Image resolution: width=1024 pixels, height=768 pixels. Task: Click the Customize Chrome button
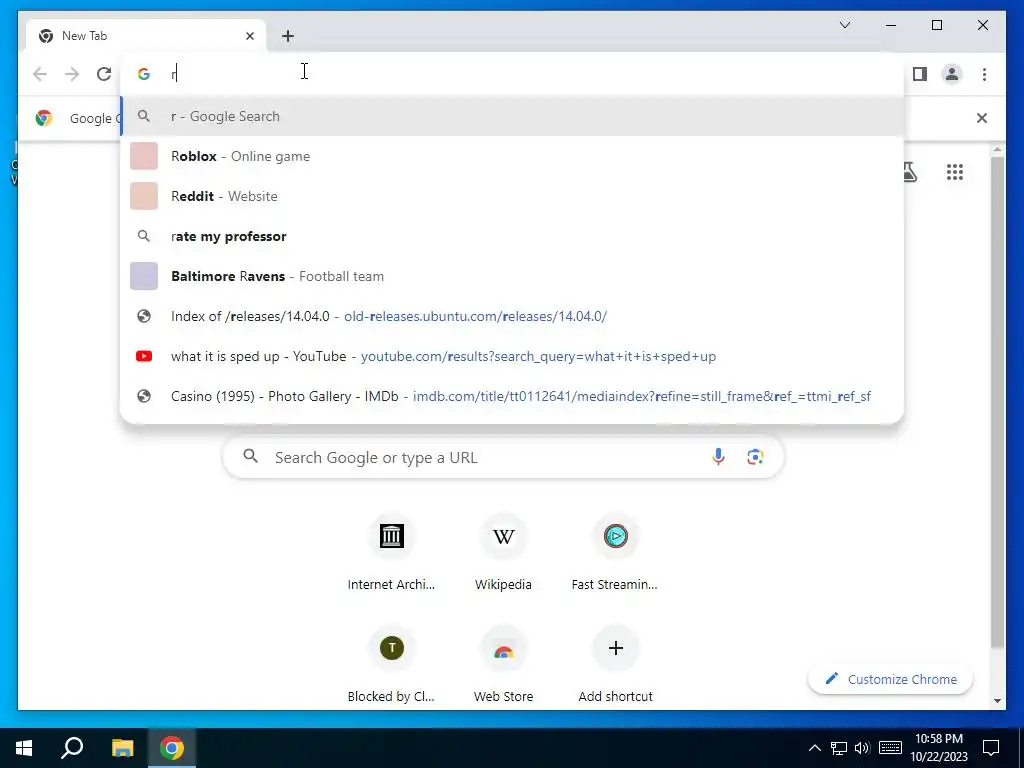click(890, 679)
